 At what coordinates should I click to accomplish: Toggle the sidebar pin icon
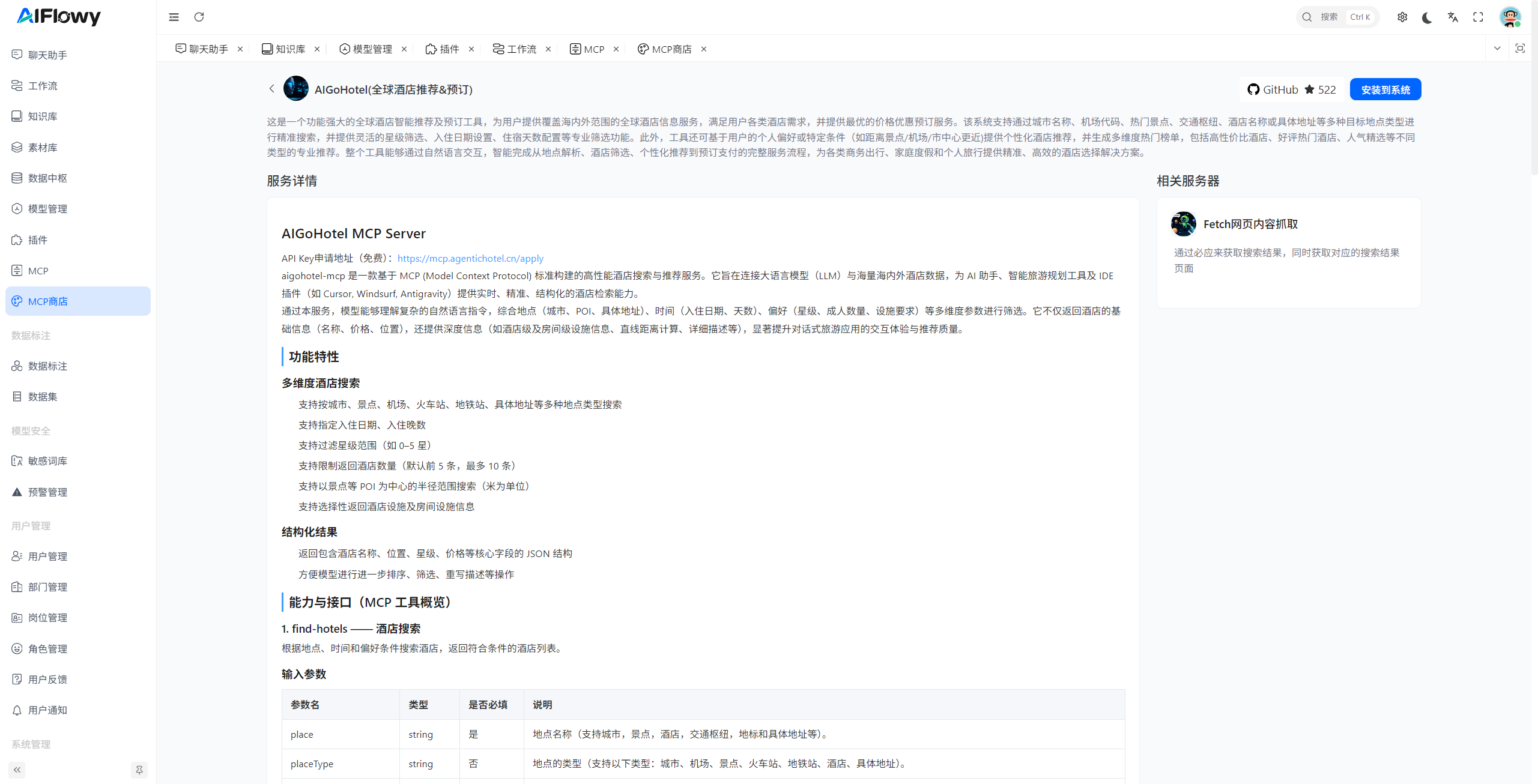139,770
